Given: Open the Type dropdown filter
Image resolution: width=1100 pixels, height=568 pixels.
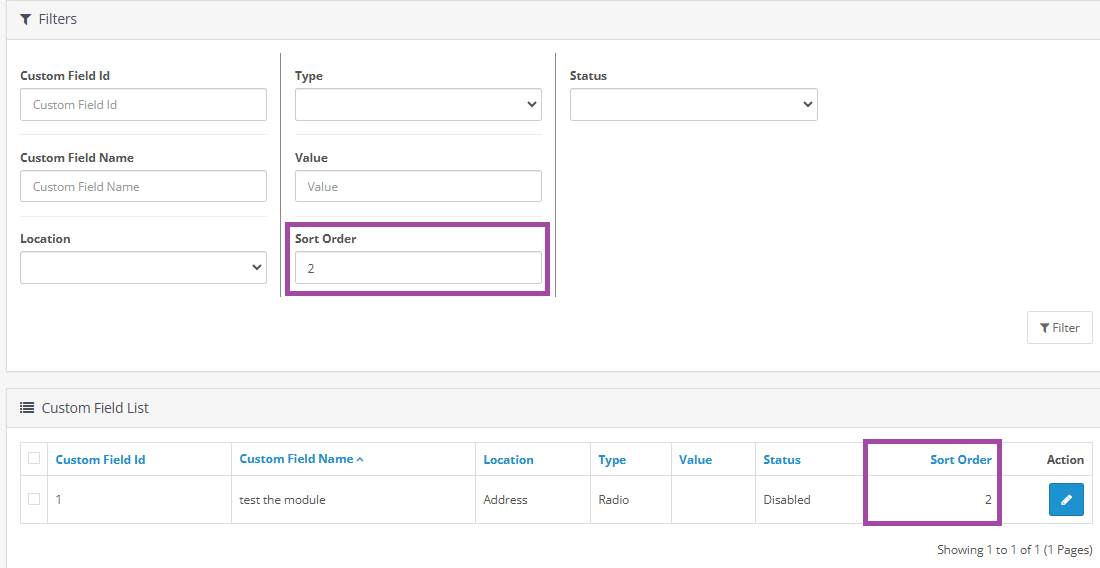Looking at the screenshot, I should click(x=418, y=104).
